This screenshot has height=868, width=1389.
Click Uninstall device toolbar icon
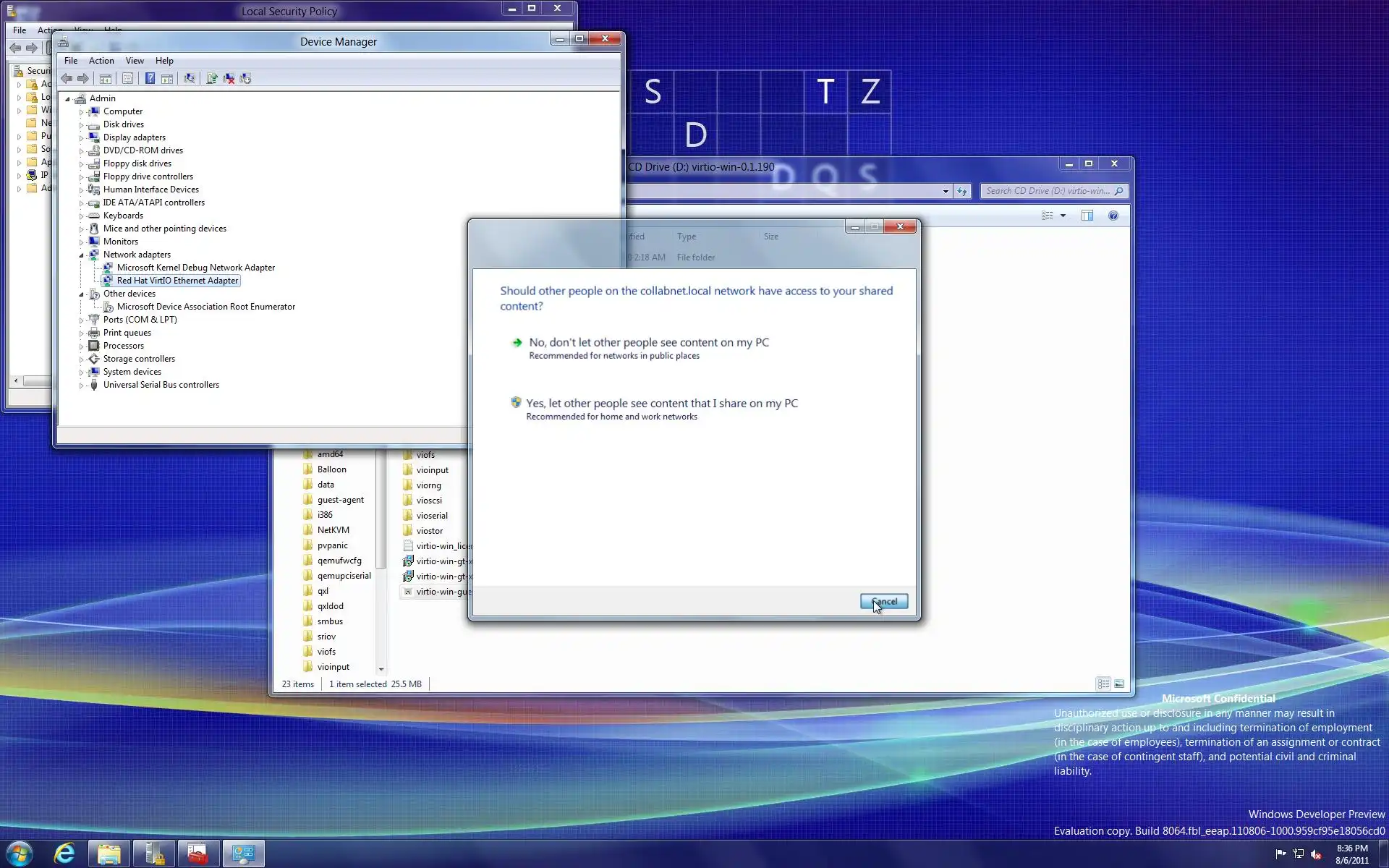tap(229, 78)
